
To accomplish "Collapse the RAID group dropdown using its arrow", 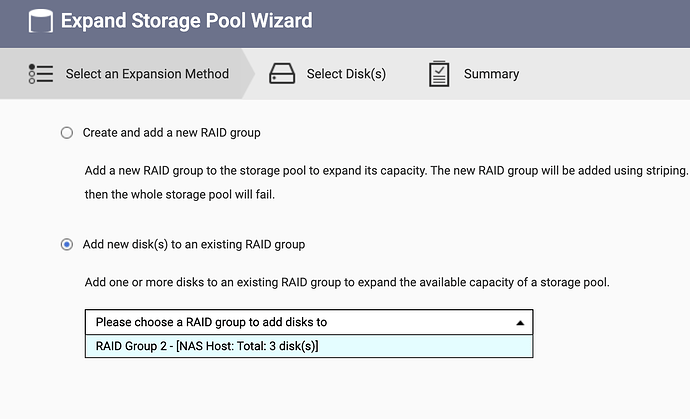I will point(519,323).
